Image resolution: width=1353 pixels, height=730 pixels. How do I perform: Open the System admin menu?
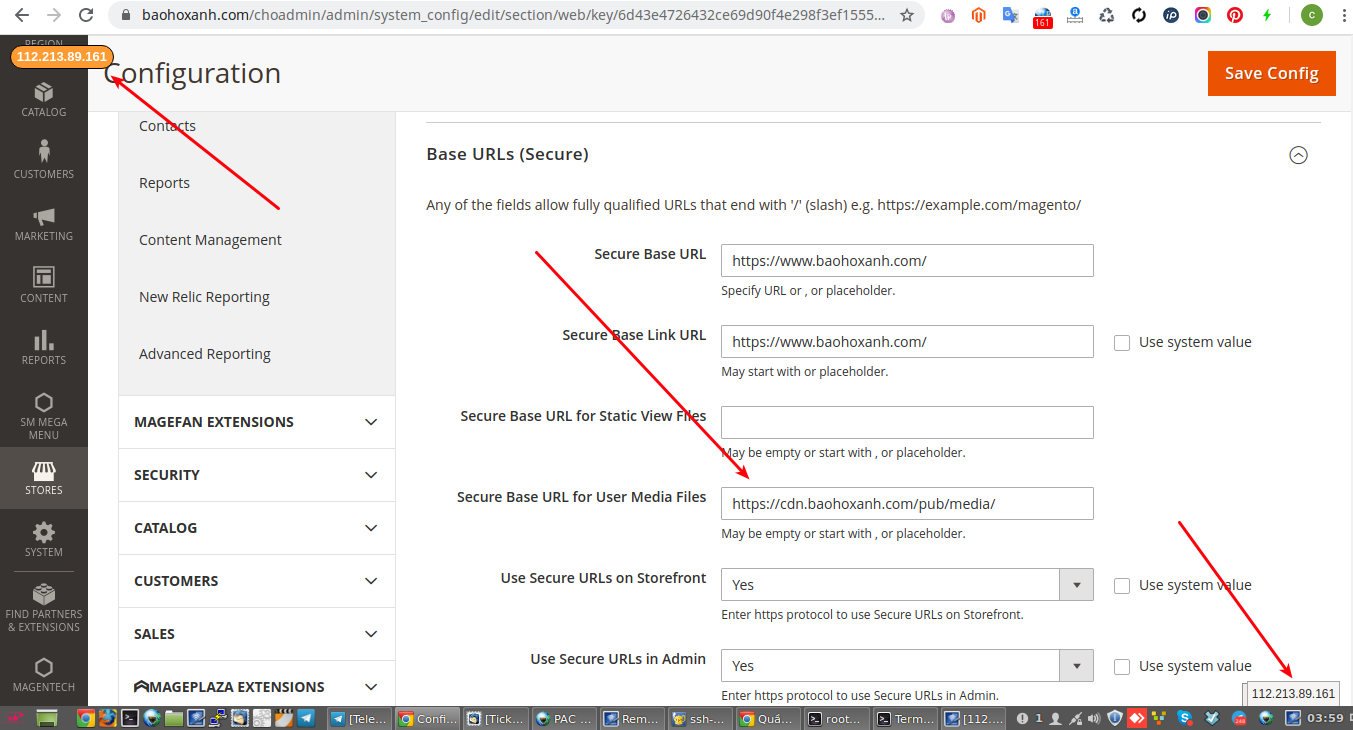point(43,539)
